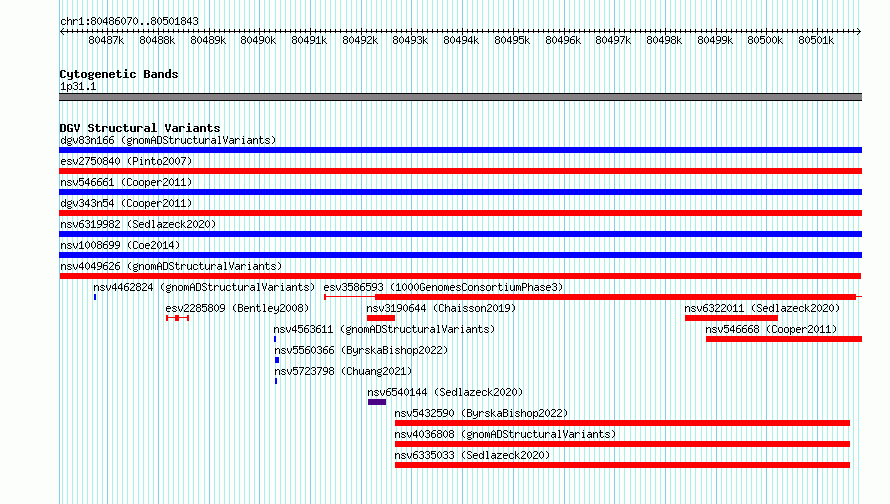Select the red nsv546668 variant bar
The image size is (890, 504).
point(784,339)
